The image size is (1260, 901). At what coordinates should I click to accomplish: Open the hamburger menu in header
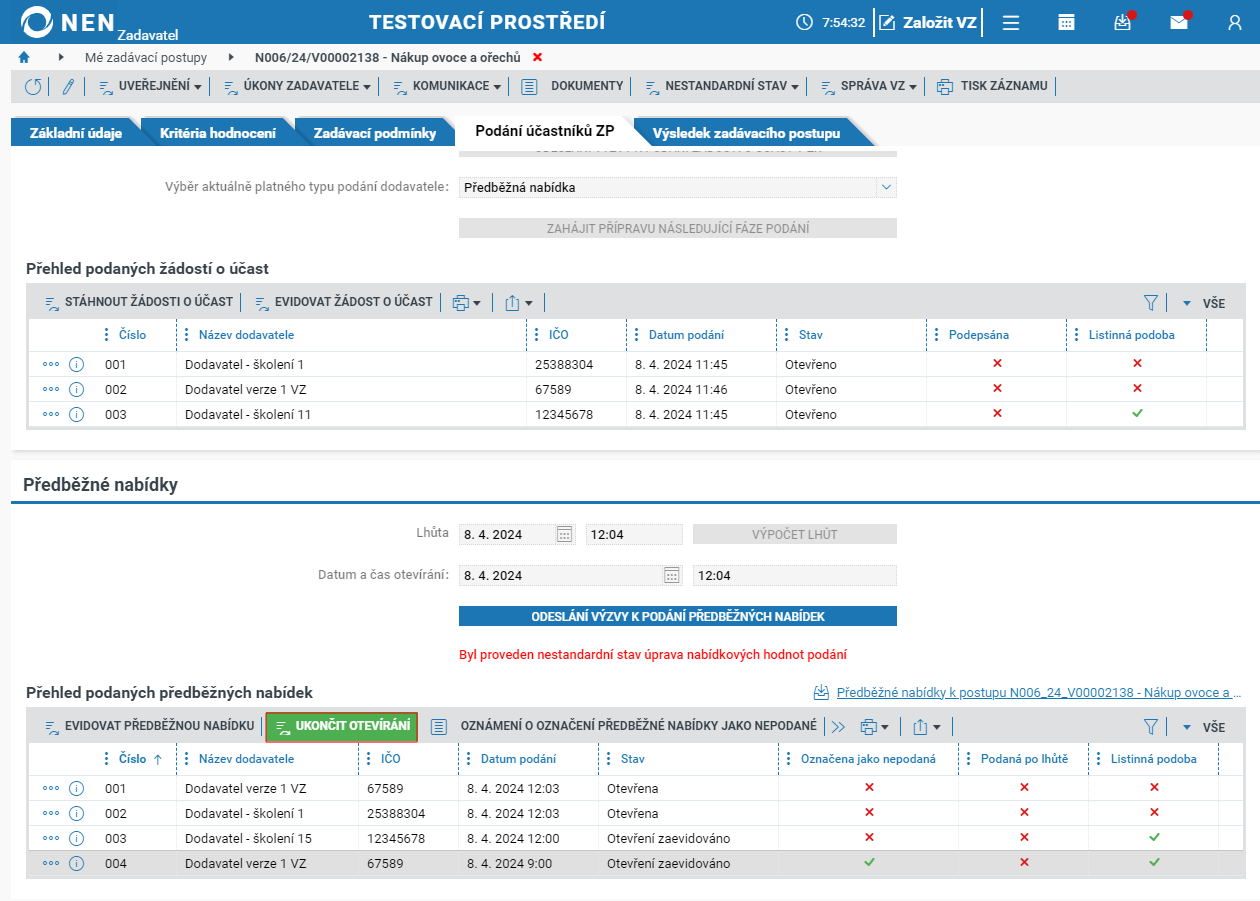click(1011, 22)
